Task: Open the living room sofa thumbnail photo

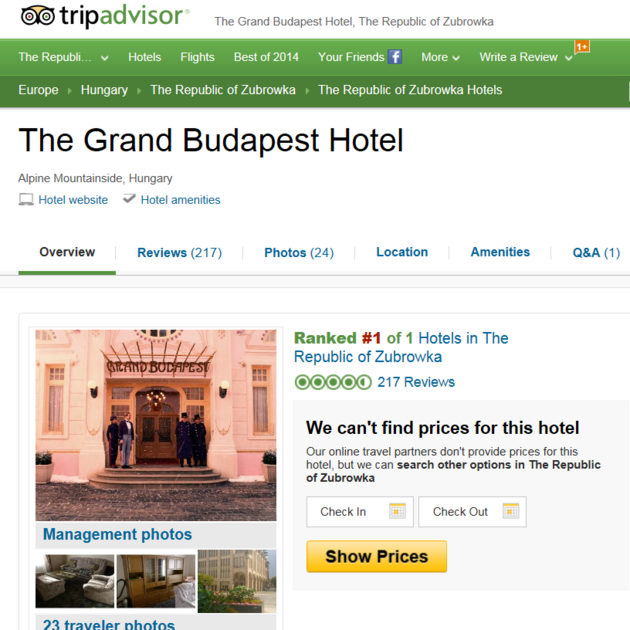Action: tap(75, 581)
